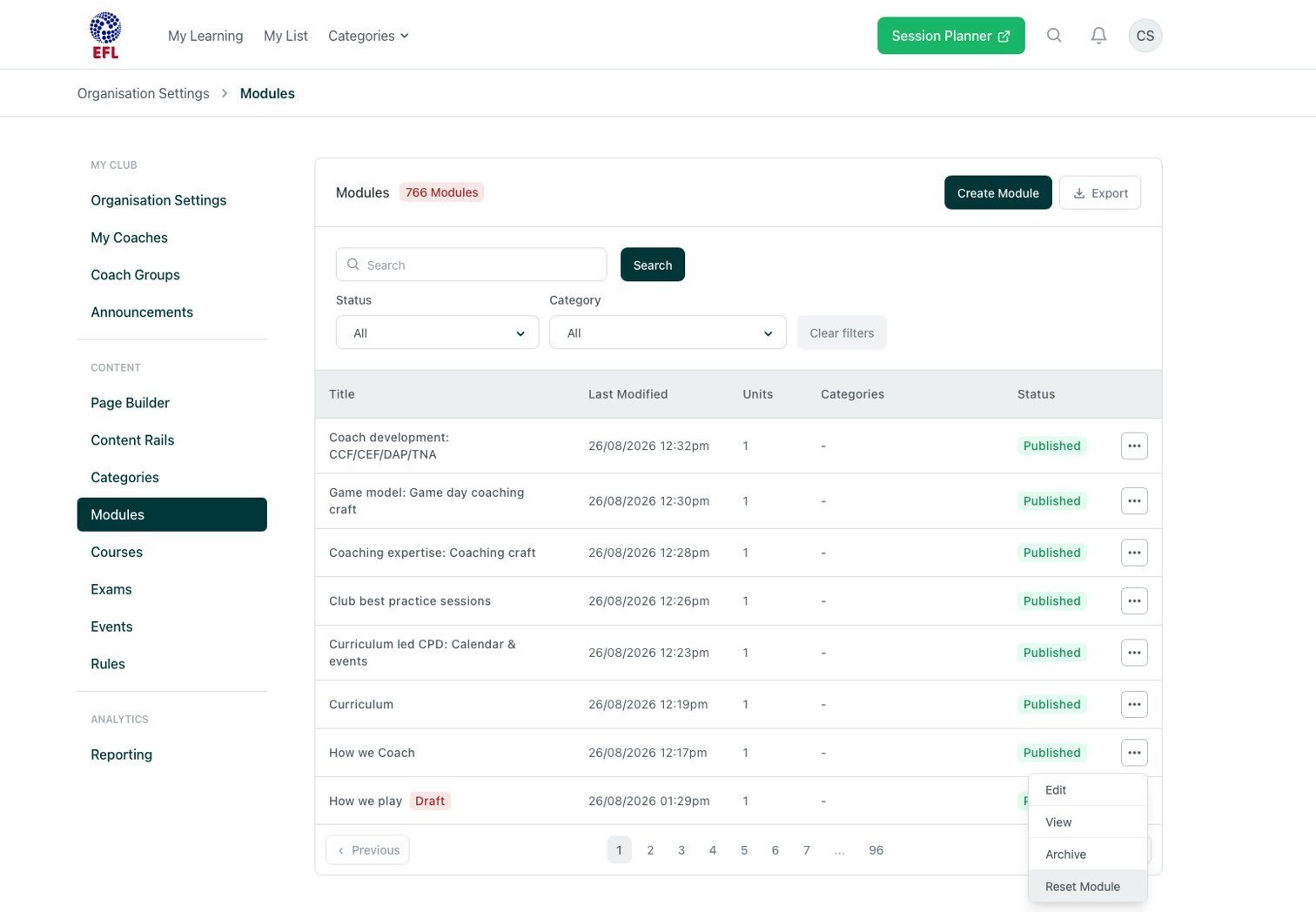Choose Archive from the row menu
The height and width of the screenshot is (912, 1316).
(x=1088, y=855)
